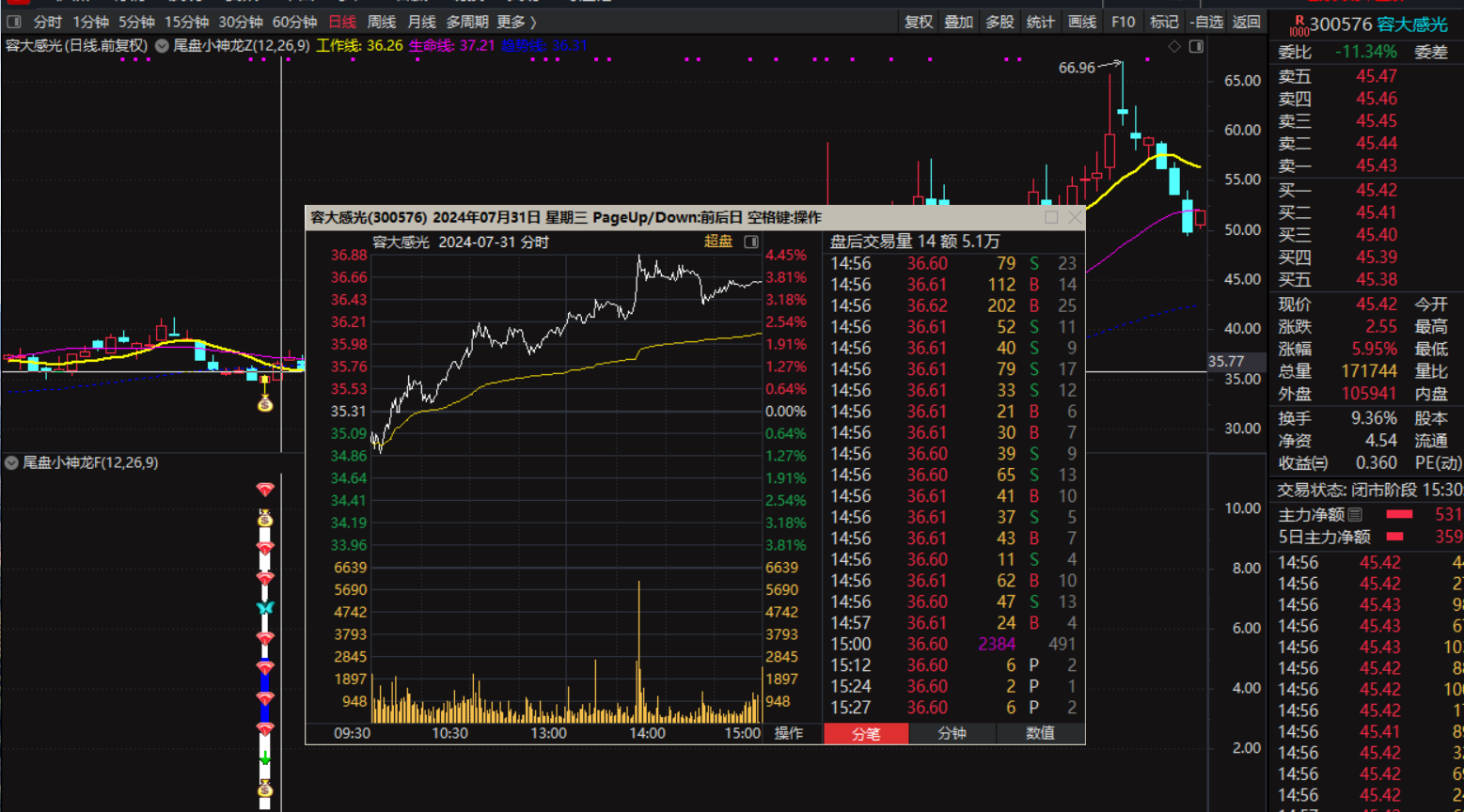Toggle the panel icon next to 超盘
1464x812 pixels.
(x=751, y=242)
